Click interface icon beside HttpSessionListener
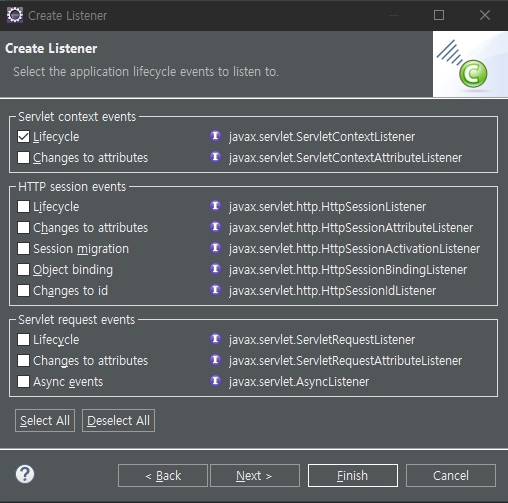 click(215, 206)
